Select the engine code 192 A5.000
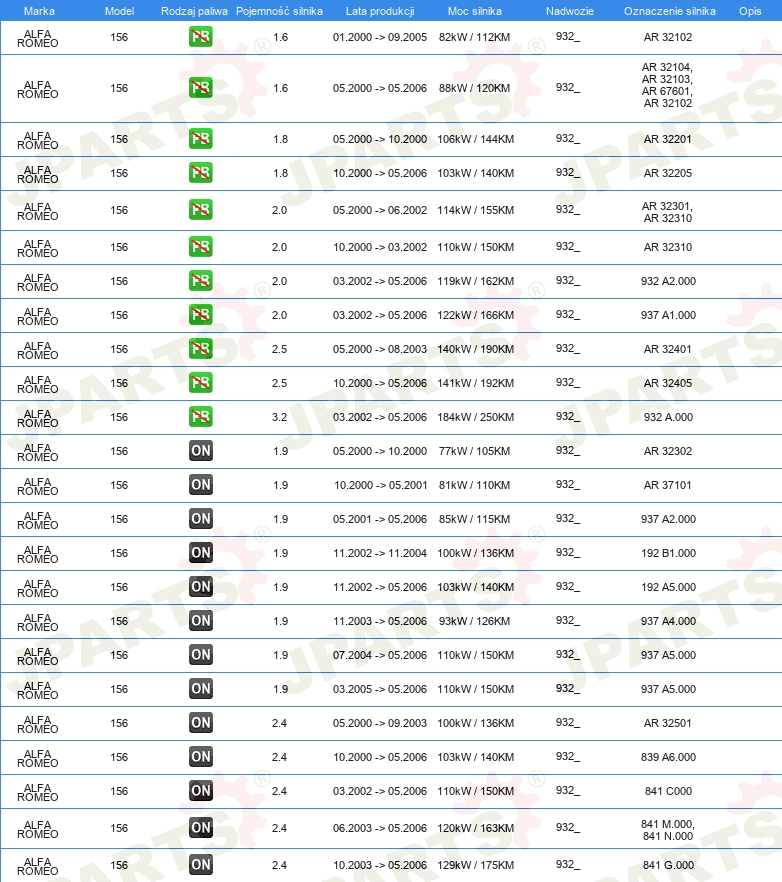The image size is (782, 882). tap(668, 587)
